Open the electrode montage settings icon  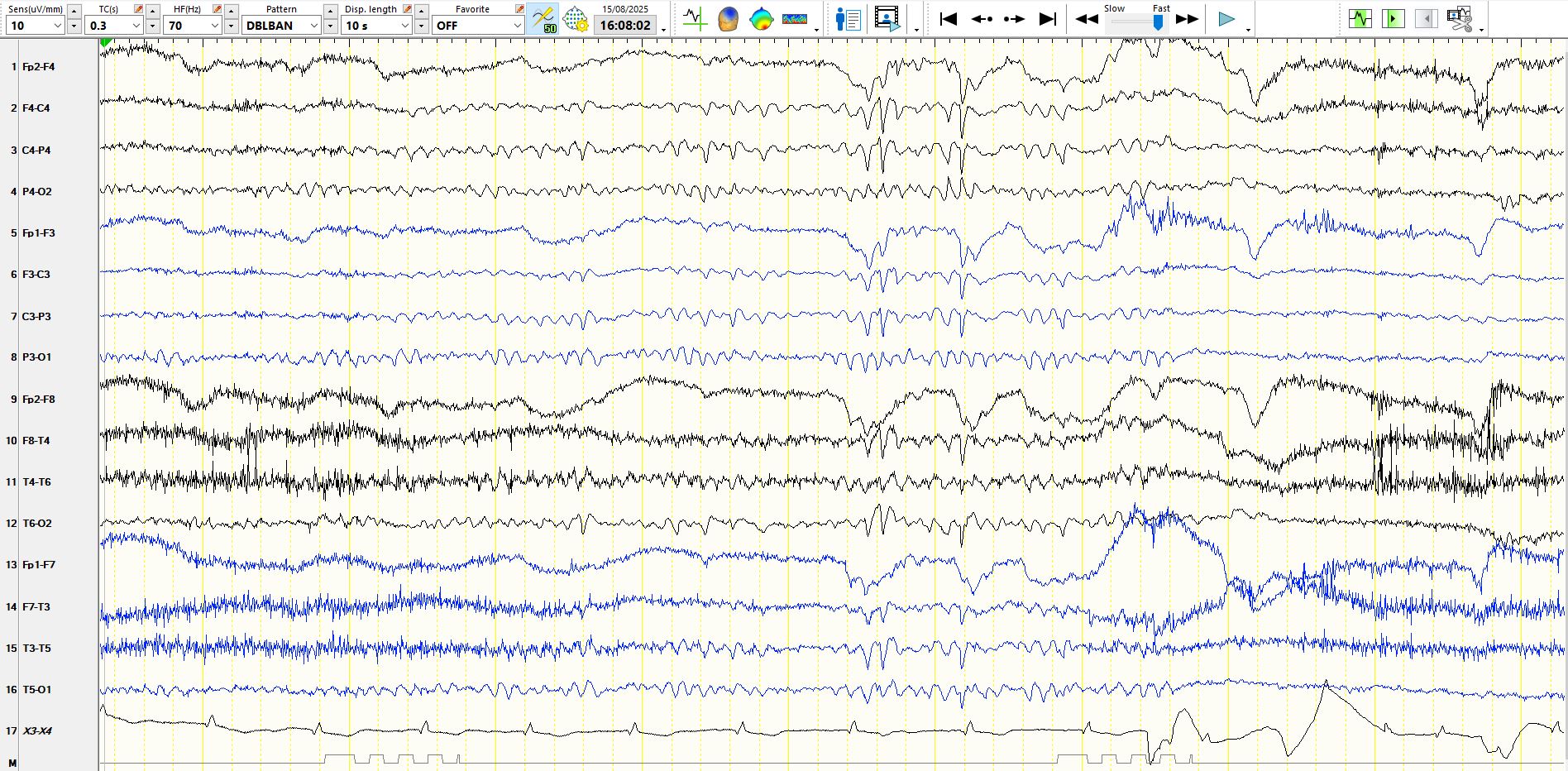tap(576, 18)
